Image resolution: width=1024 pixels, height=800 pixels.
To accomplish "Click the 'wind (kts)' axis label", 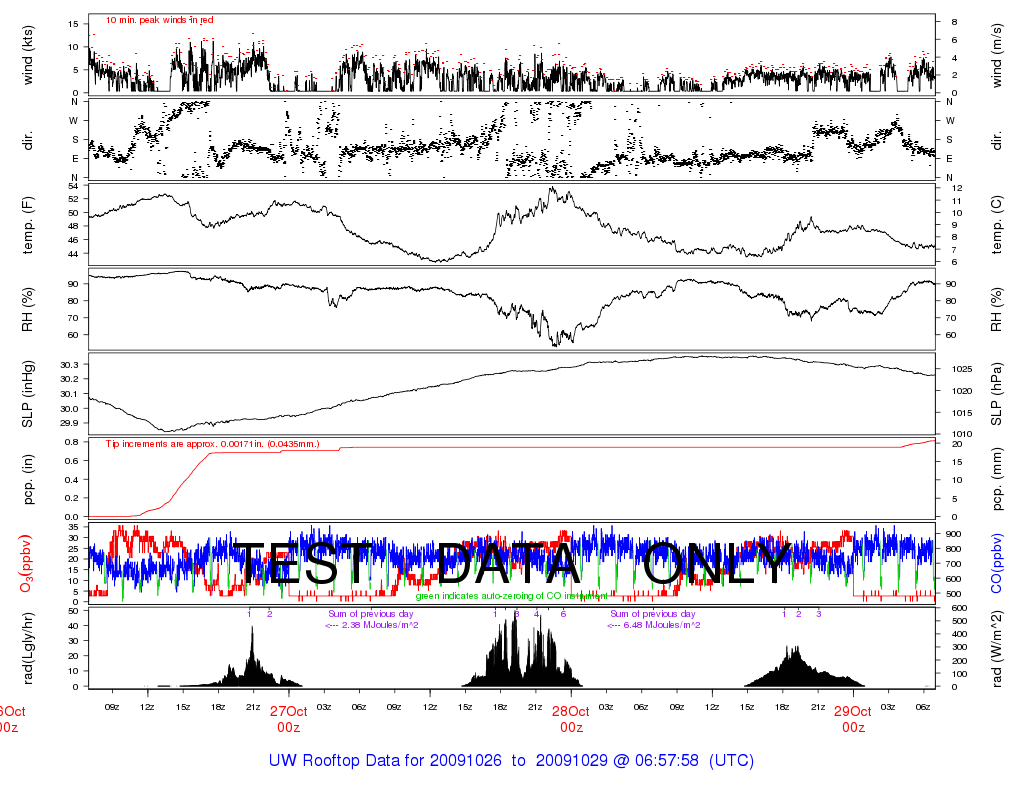I will 27,56.
